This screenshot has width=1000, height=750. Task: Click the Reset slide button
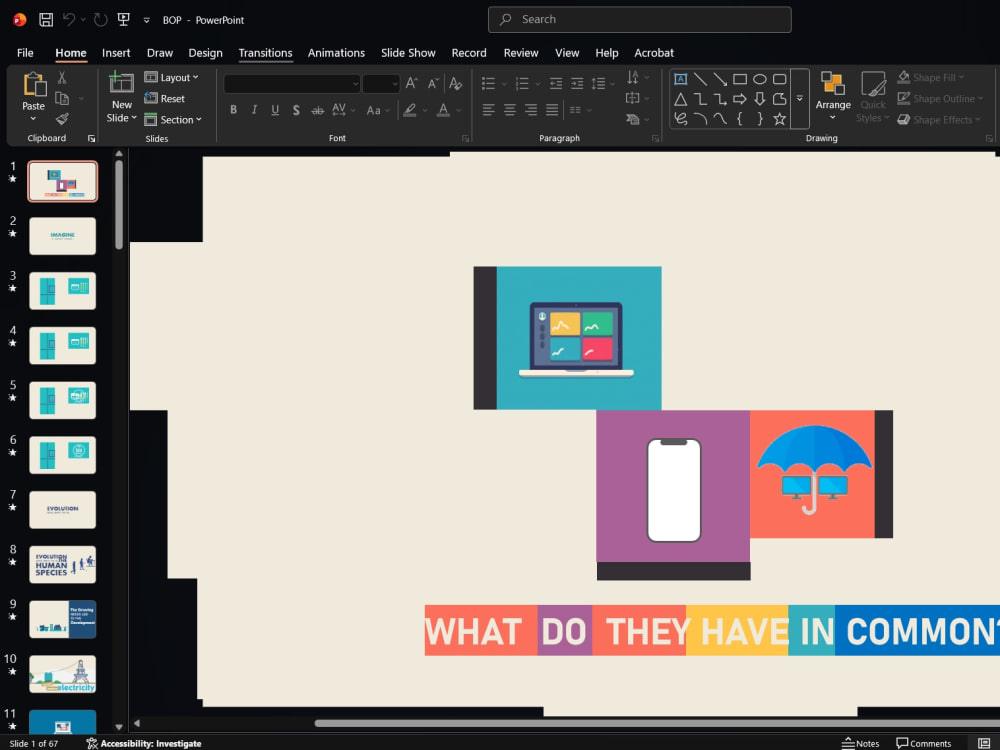165,98
